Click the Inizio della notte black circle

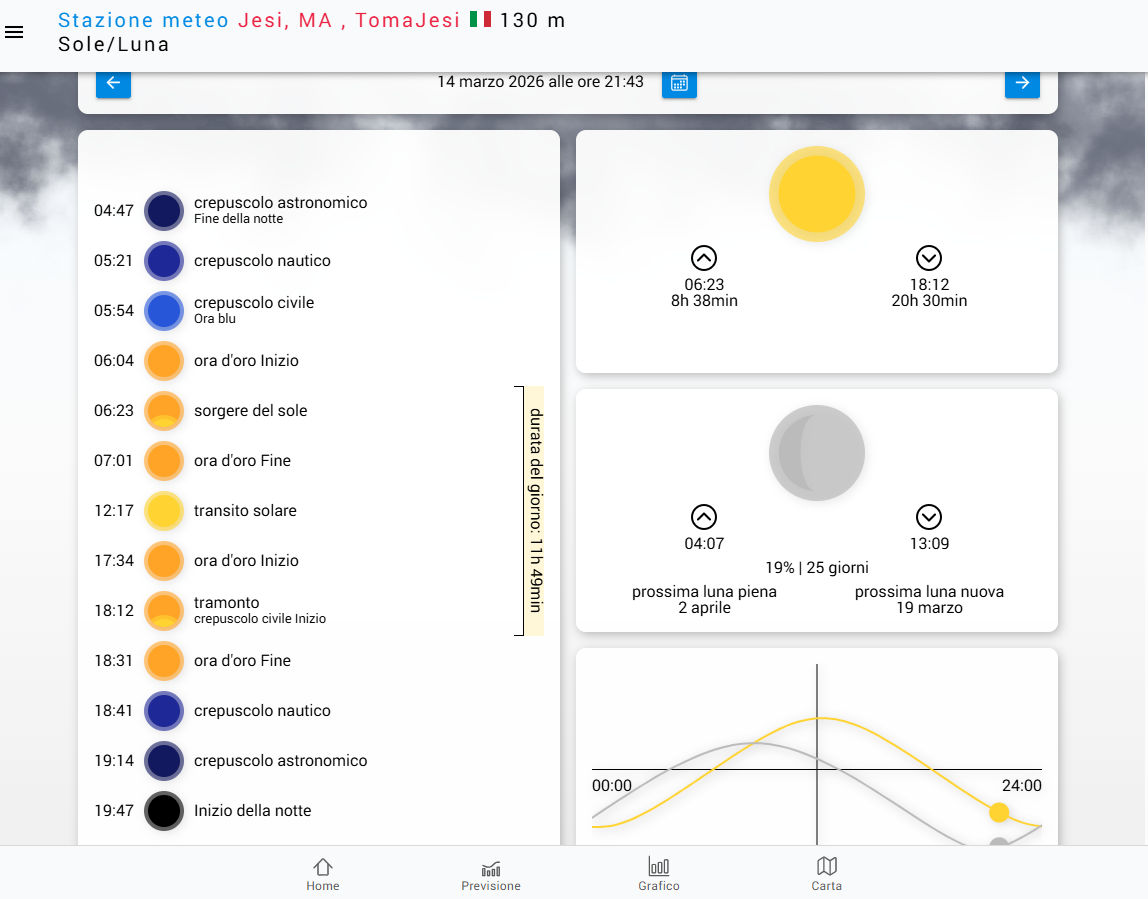coord(164,811)
